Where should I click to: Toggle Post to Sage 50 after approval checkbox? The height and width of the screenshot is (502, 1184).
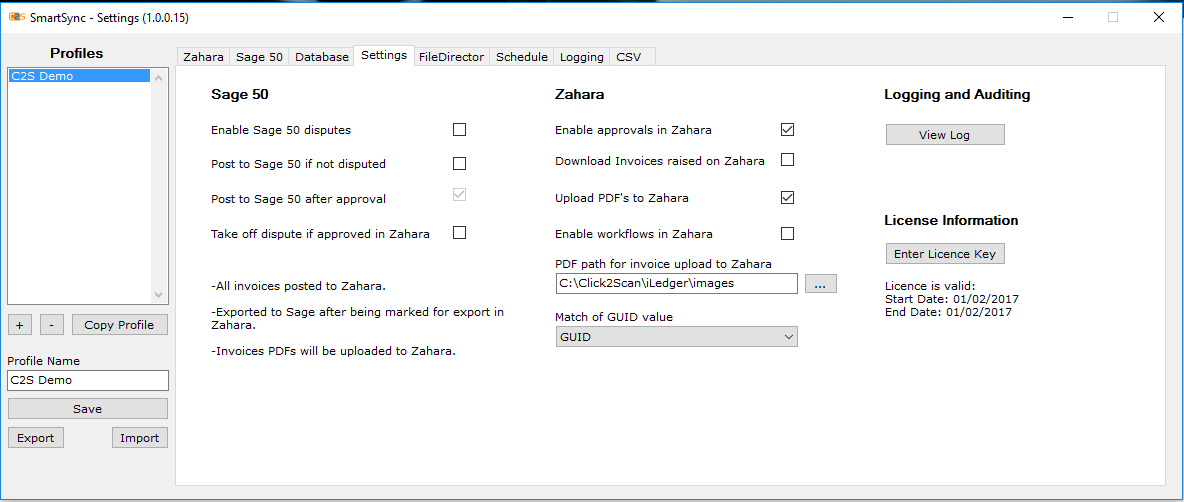pos(459,195)
